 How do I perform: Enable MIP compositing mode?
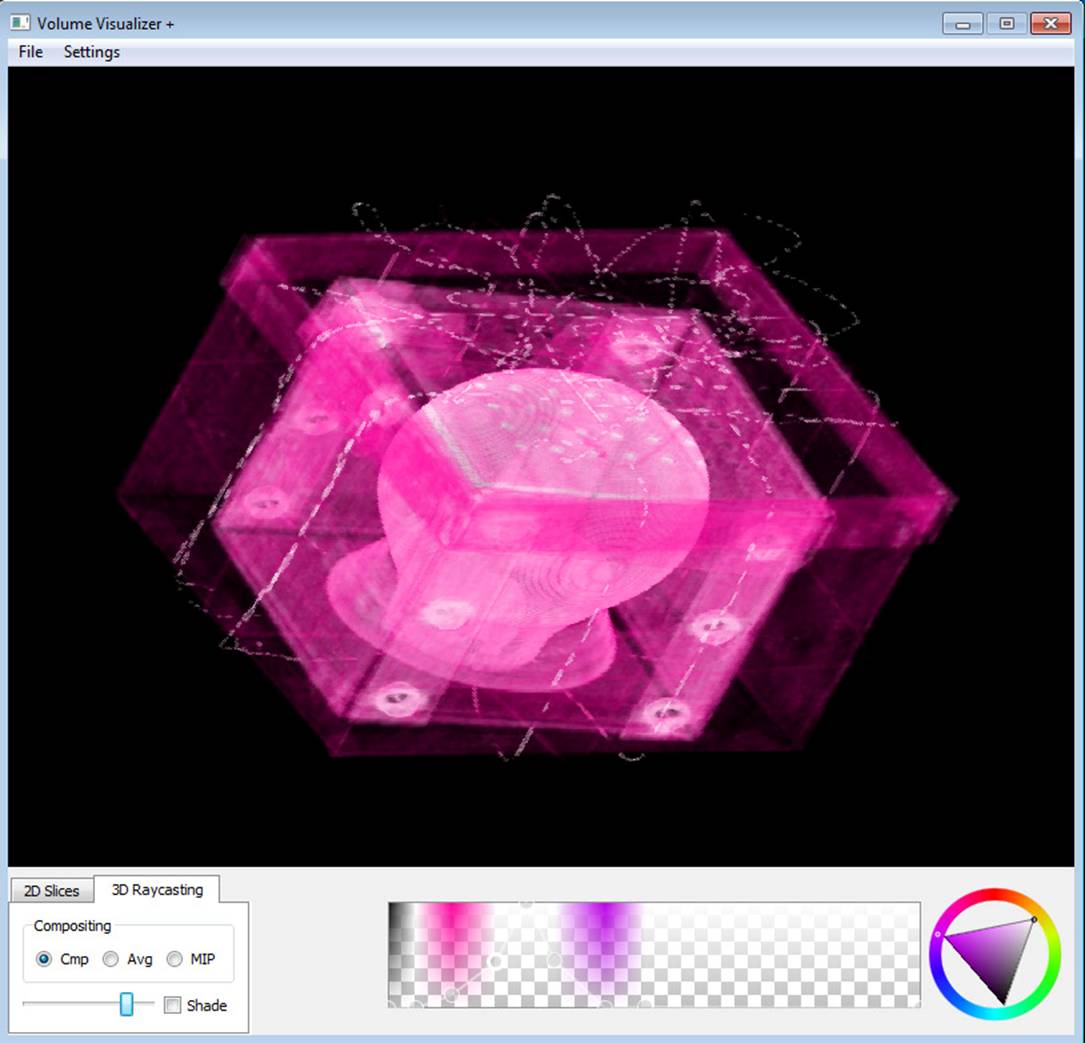(x=175, y=959)
